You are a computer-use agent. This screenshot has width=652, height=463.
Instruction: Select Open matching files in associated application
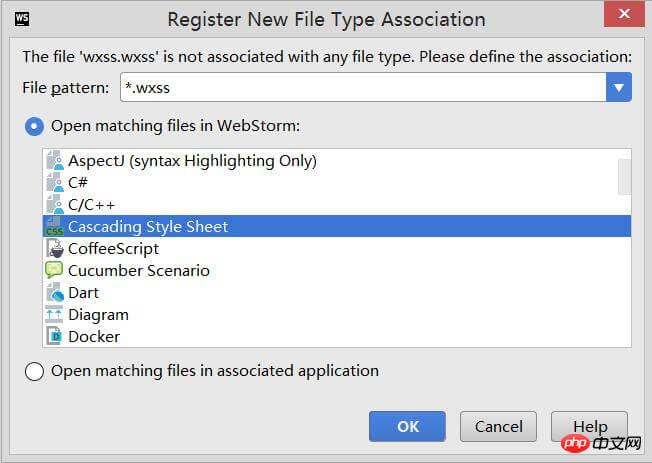tap(34, 371)
